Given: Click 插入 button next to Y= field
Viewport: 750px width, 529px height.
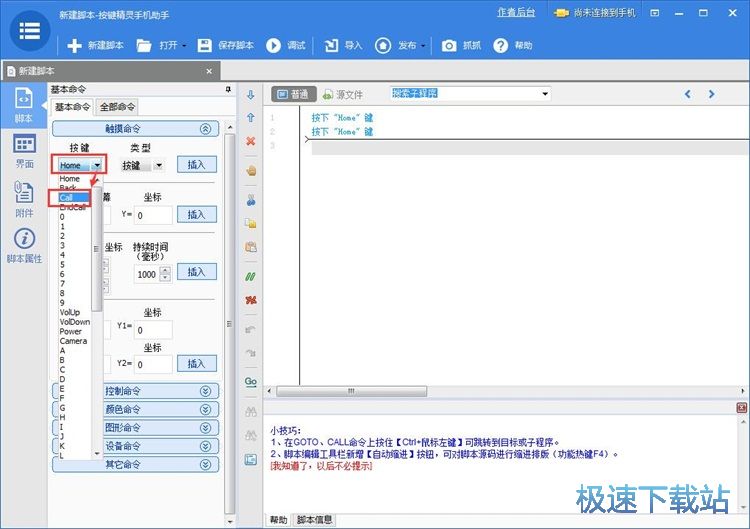Looking at the screenshot, I should click(x=197, y=214).
